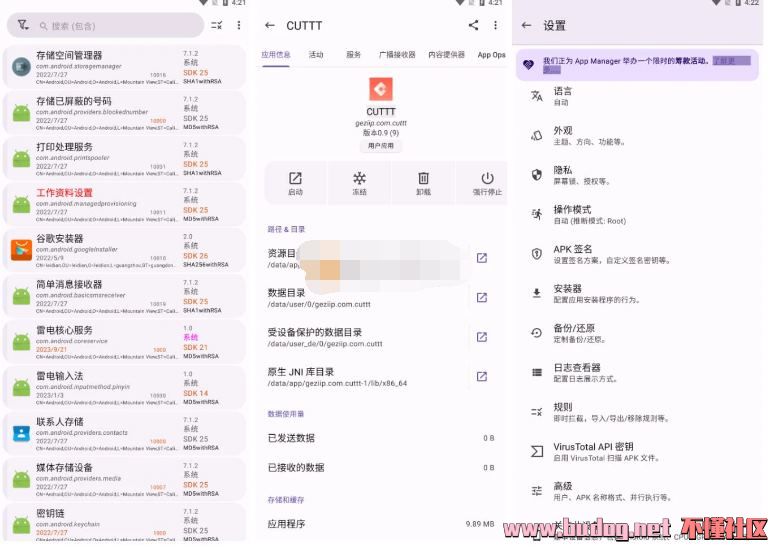Click the sigma icon next to VirusTotal API 密钥
777x549 pixels.
[x=537, y=451]
